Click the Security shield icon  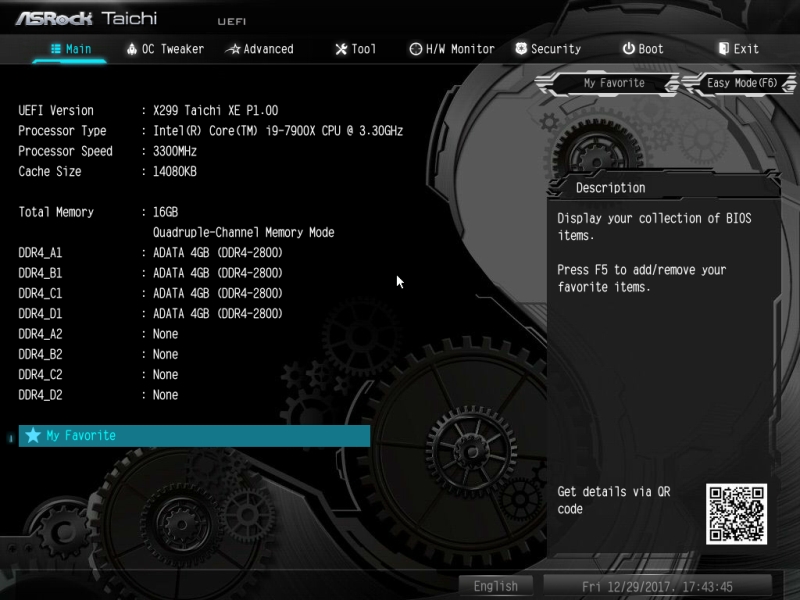(521, 48)
